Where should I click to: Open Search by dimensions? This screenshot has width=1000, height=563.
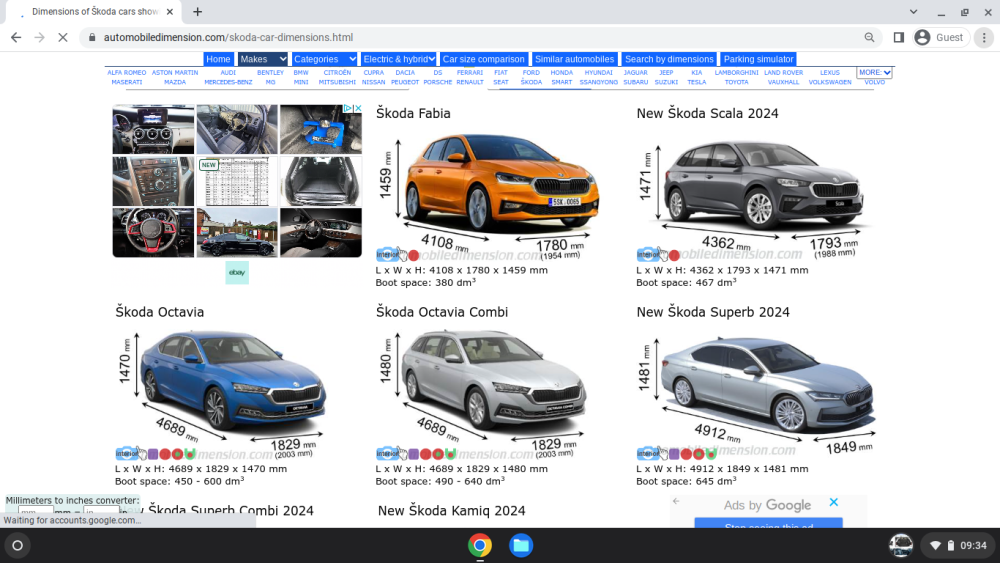pos(669,59)
